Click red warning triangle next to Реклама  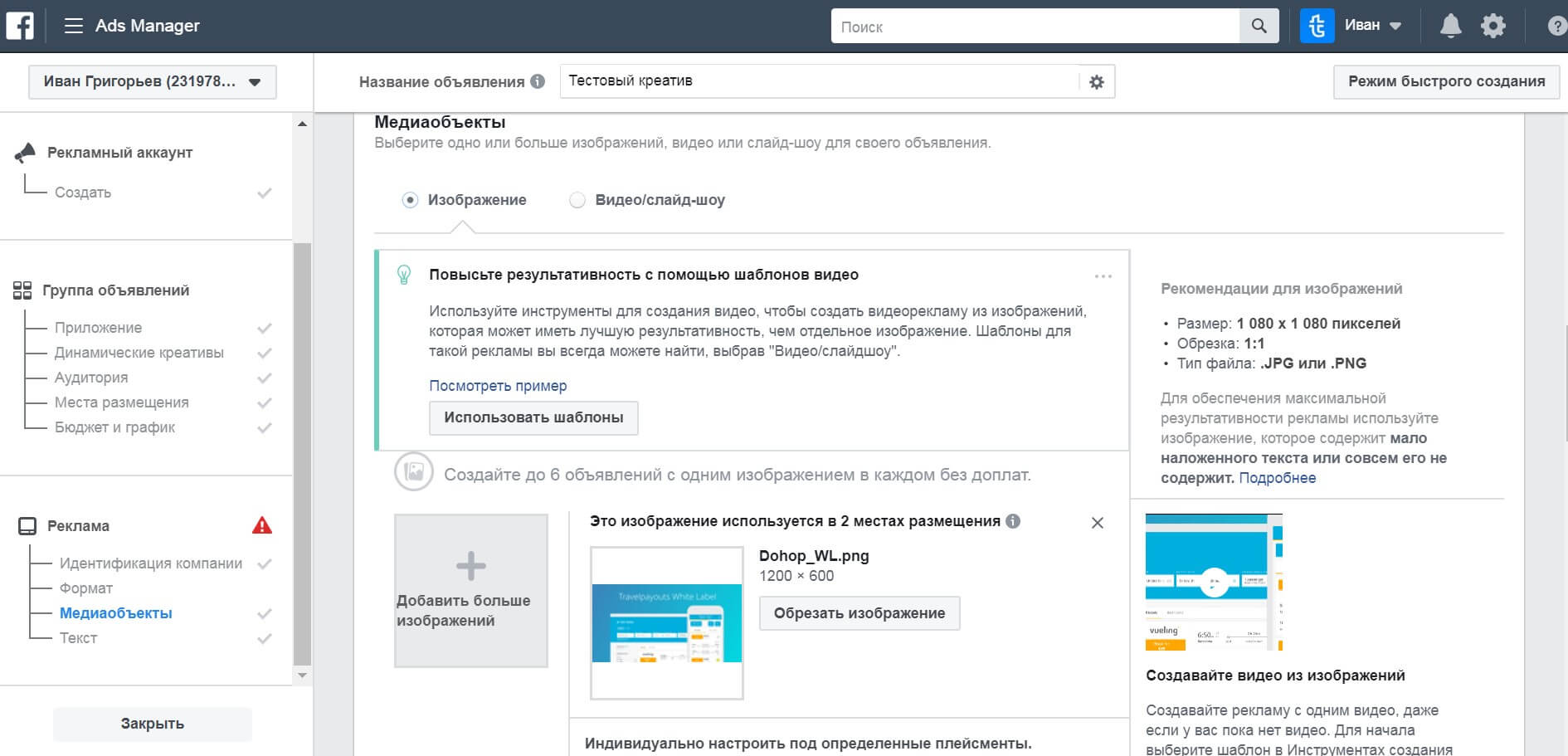tap(262, 525)
